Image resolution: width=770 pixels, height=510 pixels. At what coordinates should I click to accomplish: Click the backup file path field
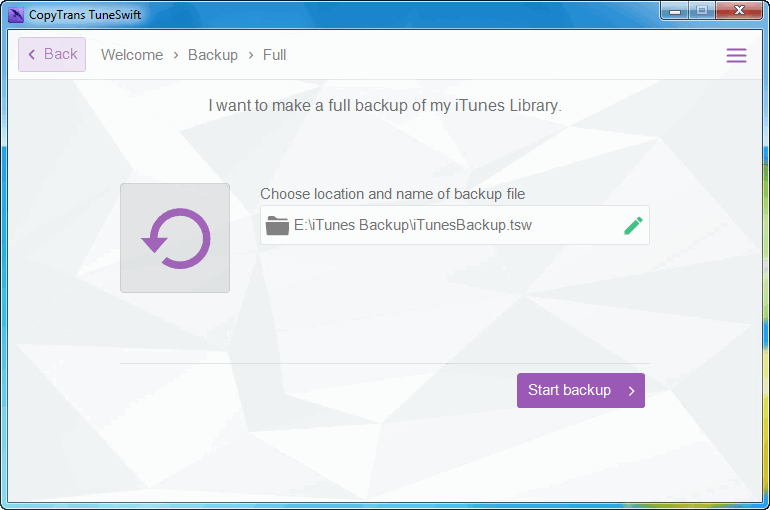pyautogui.click(x=455, y=225)
